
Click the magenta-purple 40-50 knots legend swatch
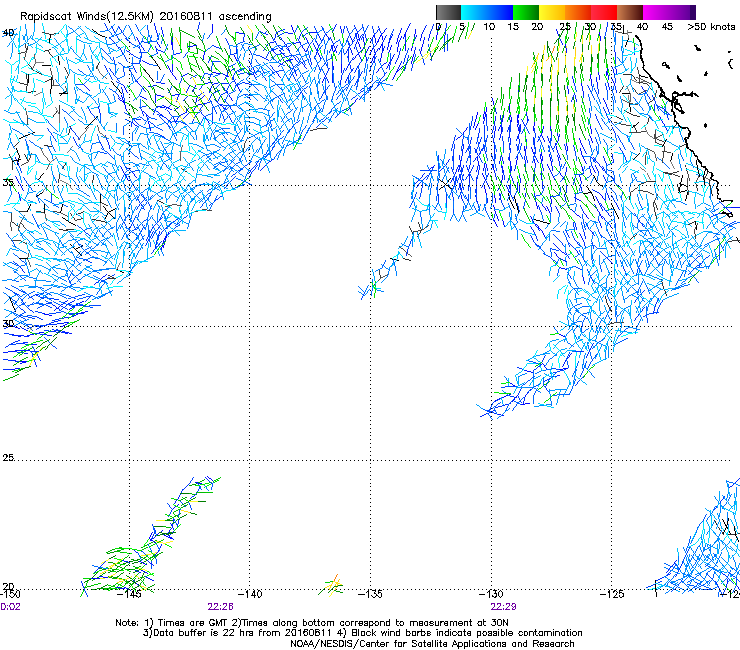[669, 12]
